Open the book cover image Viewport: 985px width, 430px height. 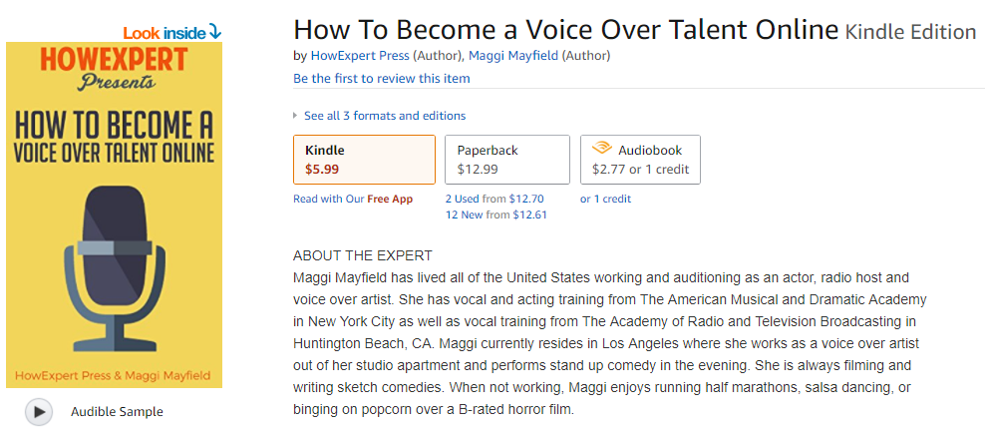click(x=114, y=215)
